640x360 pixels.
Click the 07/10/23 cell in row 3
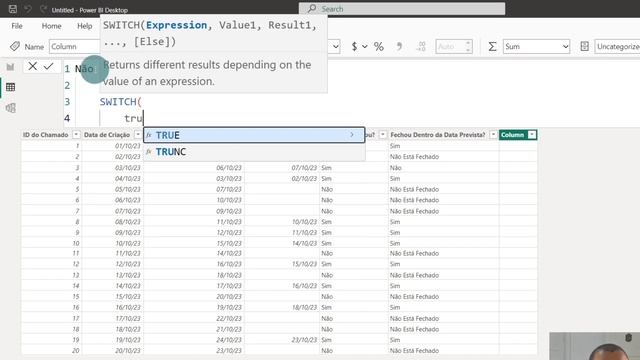(x=304, y=168)
